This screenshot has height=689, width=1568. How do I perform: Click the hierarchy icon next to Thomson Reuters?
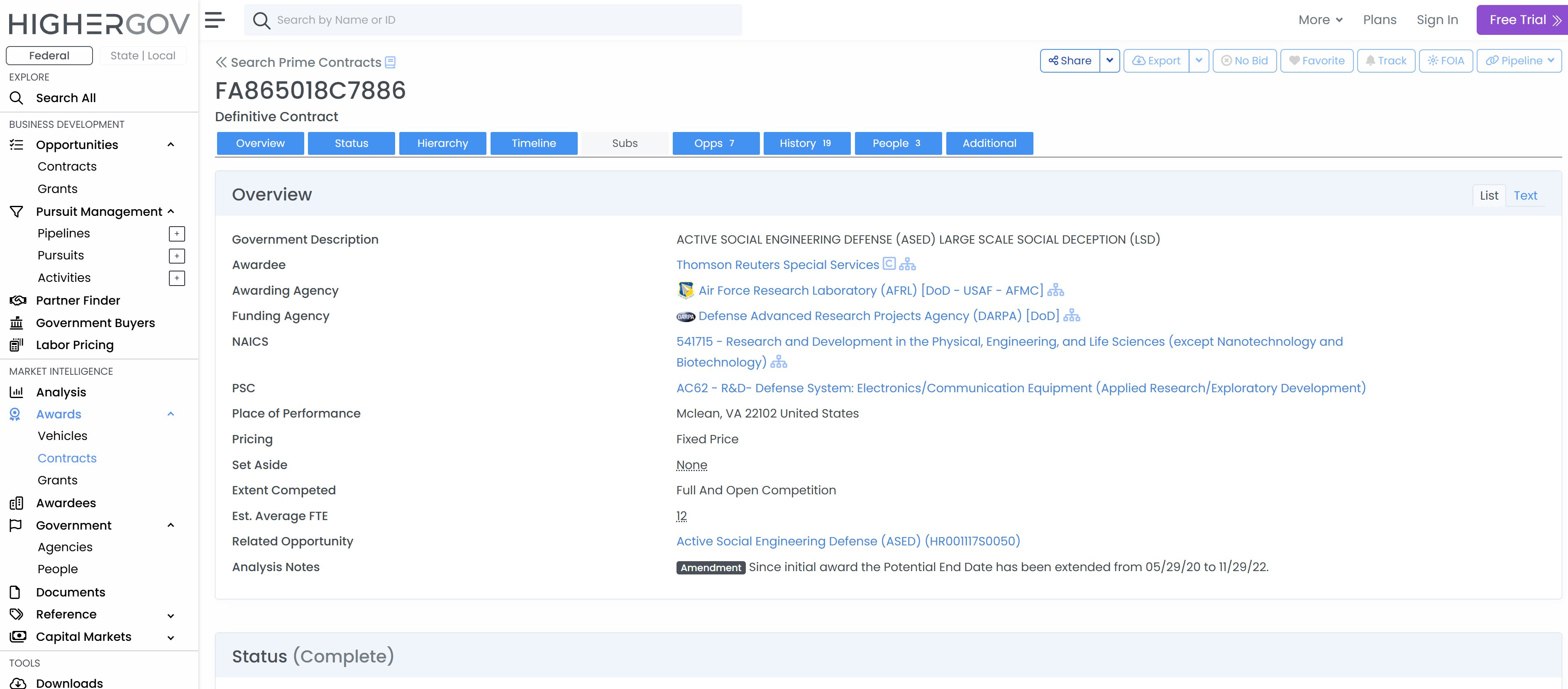click(907, 264)
